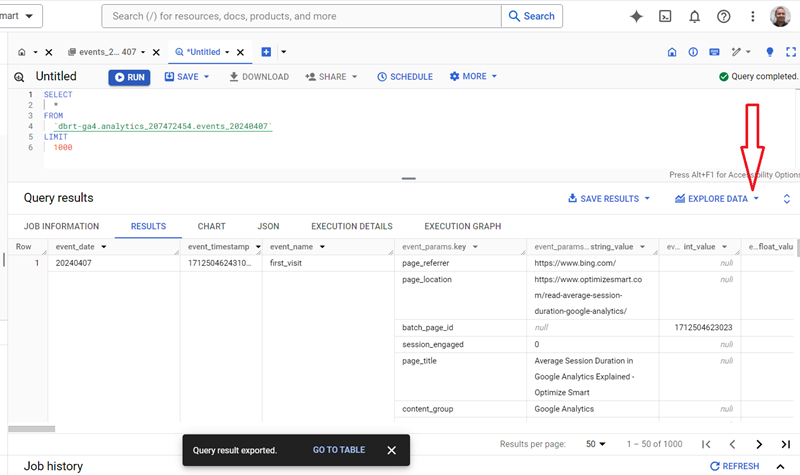This screenshot has height=475, width=800.
Task: View EXECUTION GRAPH tab
Action: point(463,226)
